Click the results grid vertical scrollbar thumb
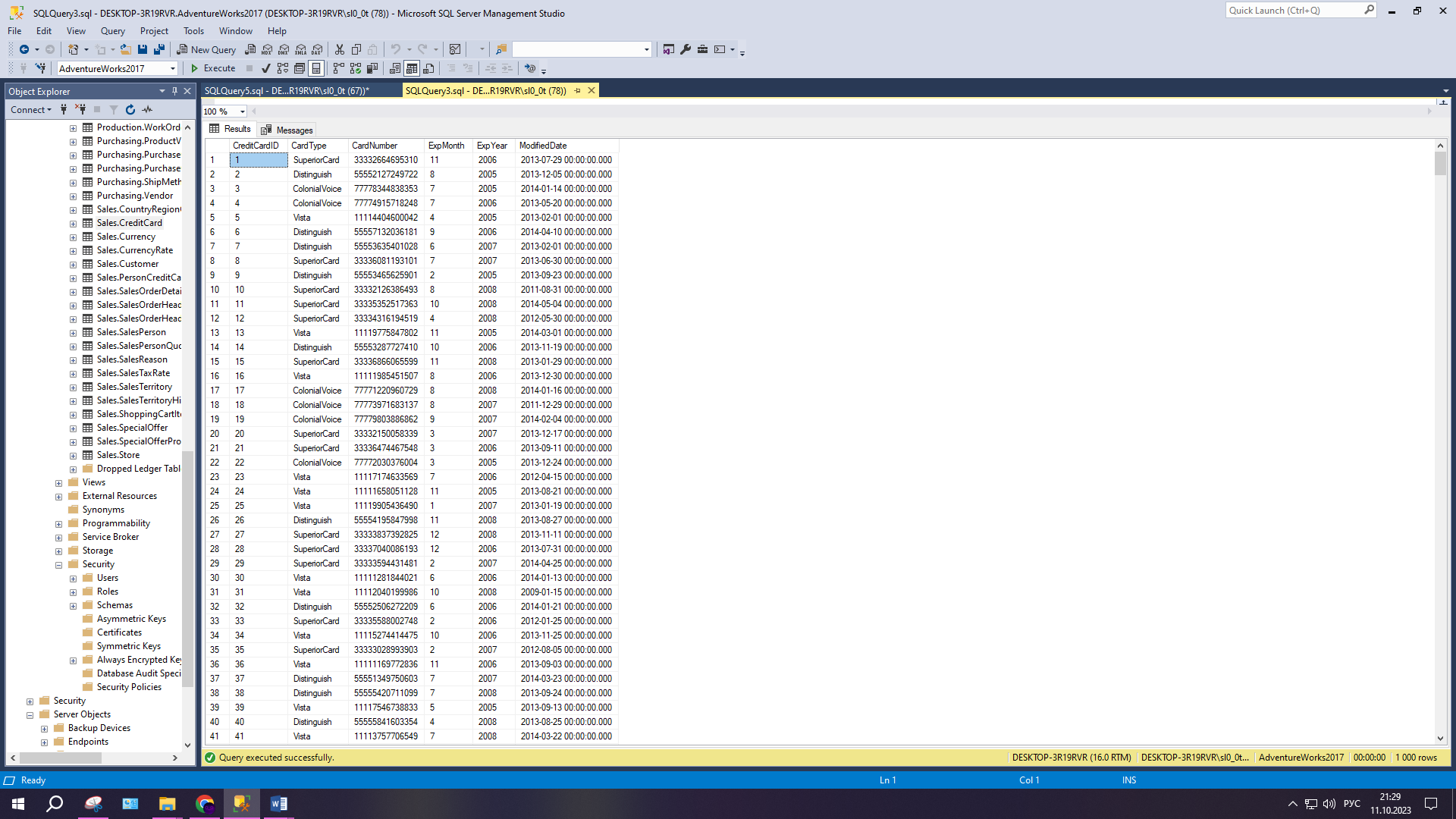Viewport: 1456px width, 819px height. 1440,163
